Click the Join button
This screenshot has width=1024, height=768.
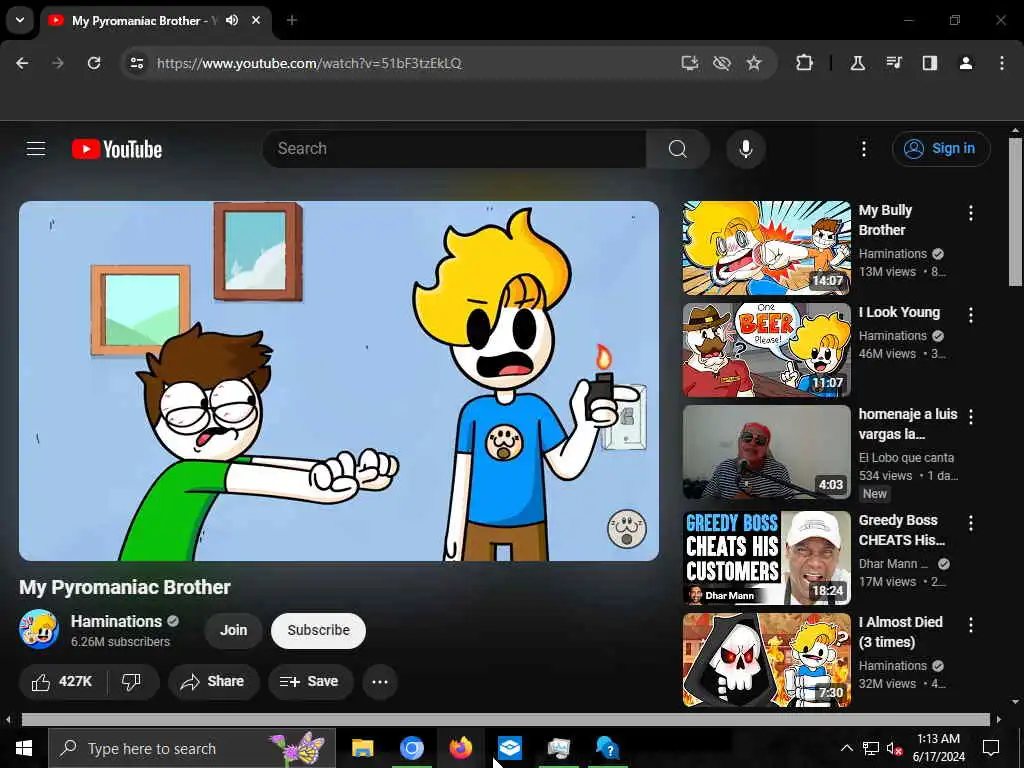click(233, 630)
